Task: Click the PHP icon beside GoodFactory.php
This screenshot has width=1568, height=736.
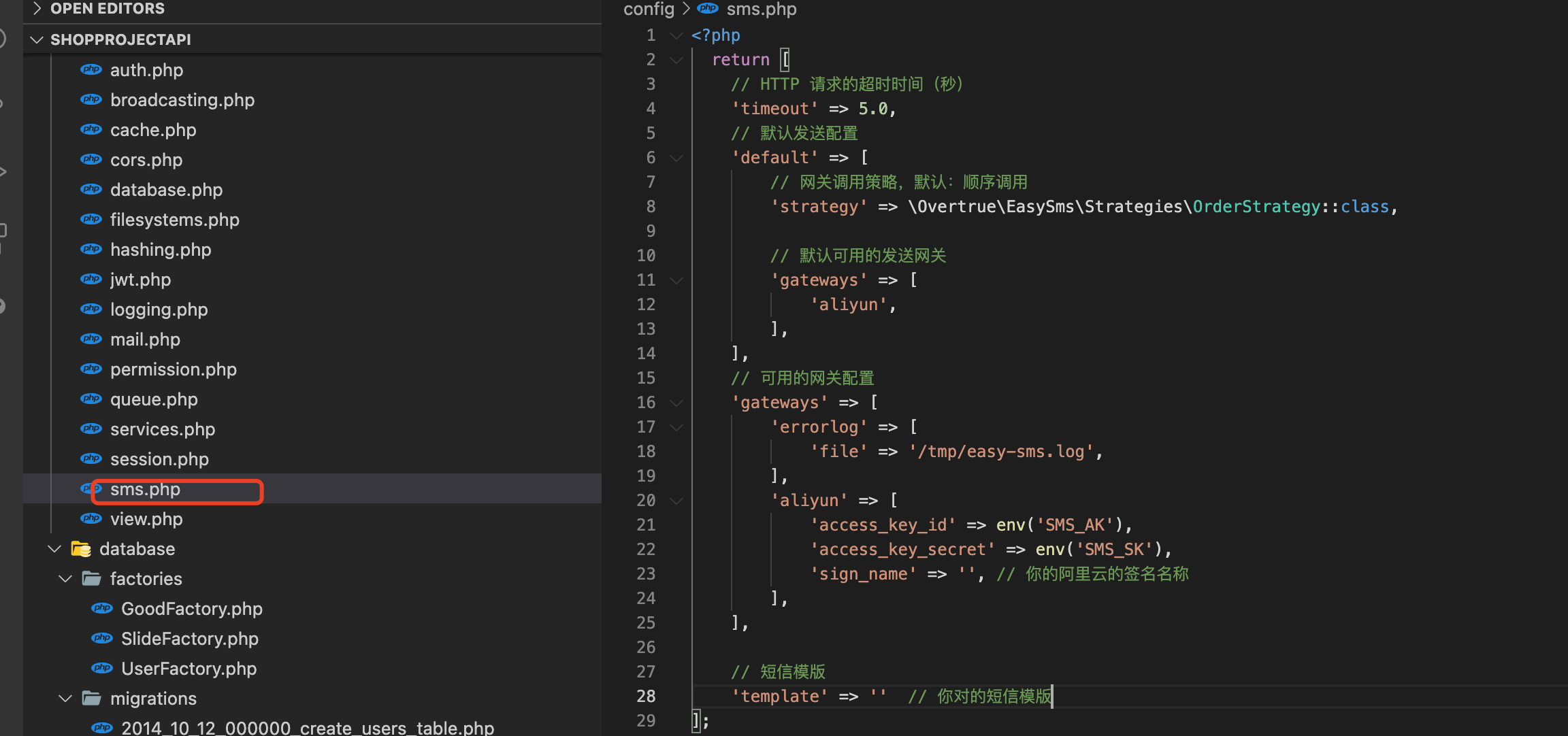Action: tap(102, 608)
